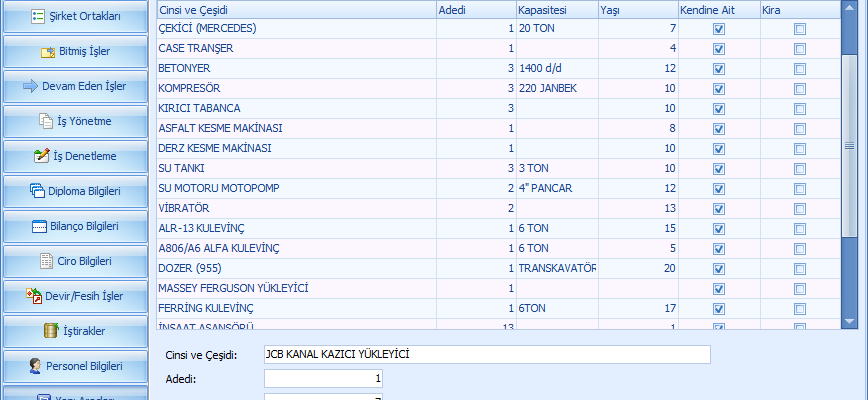
Task: Open Devir/Fesih İşler page
Action: 75,296
